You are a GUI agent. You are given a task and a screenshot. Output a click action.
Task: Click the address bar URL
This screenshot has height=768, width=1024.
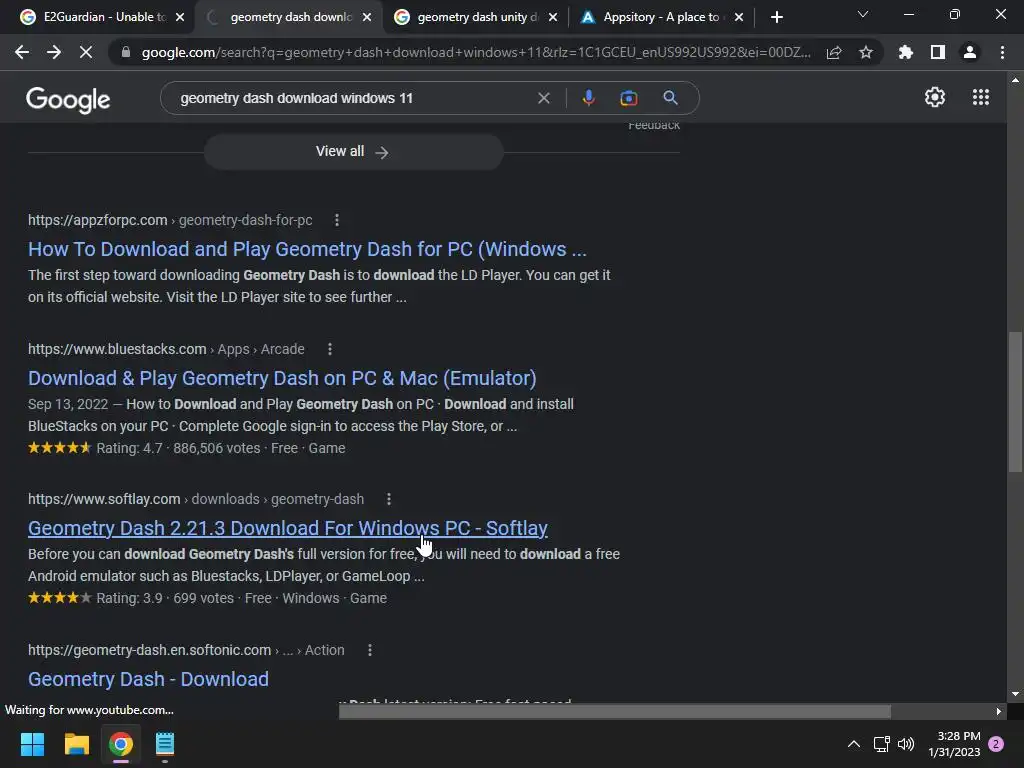tap(476, 52)
